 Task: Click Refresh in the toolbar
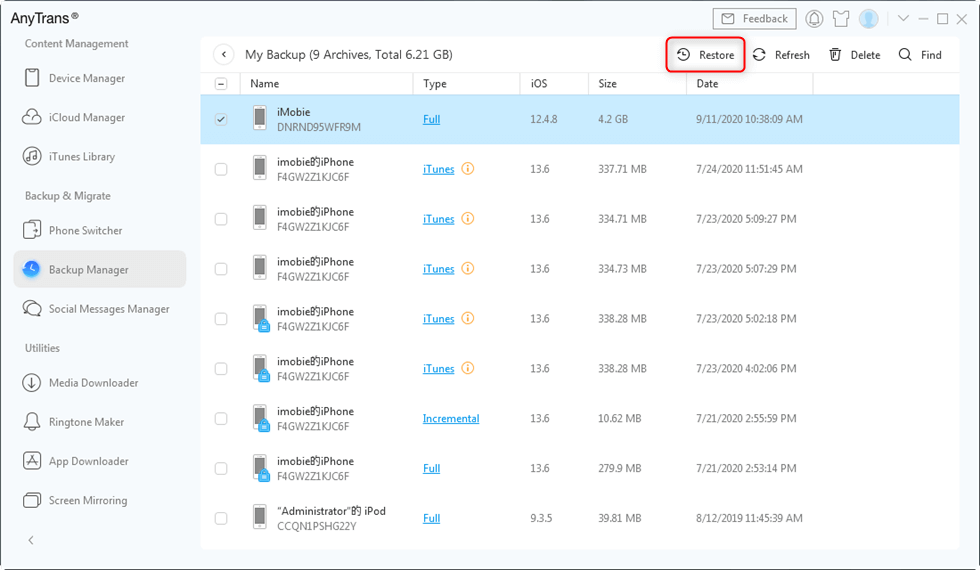781,55
